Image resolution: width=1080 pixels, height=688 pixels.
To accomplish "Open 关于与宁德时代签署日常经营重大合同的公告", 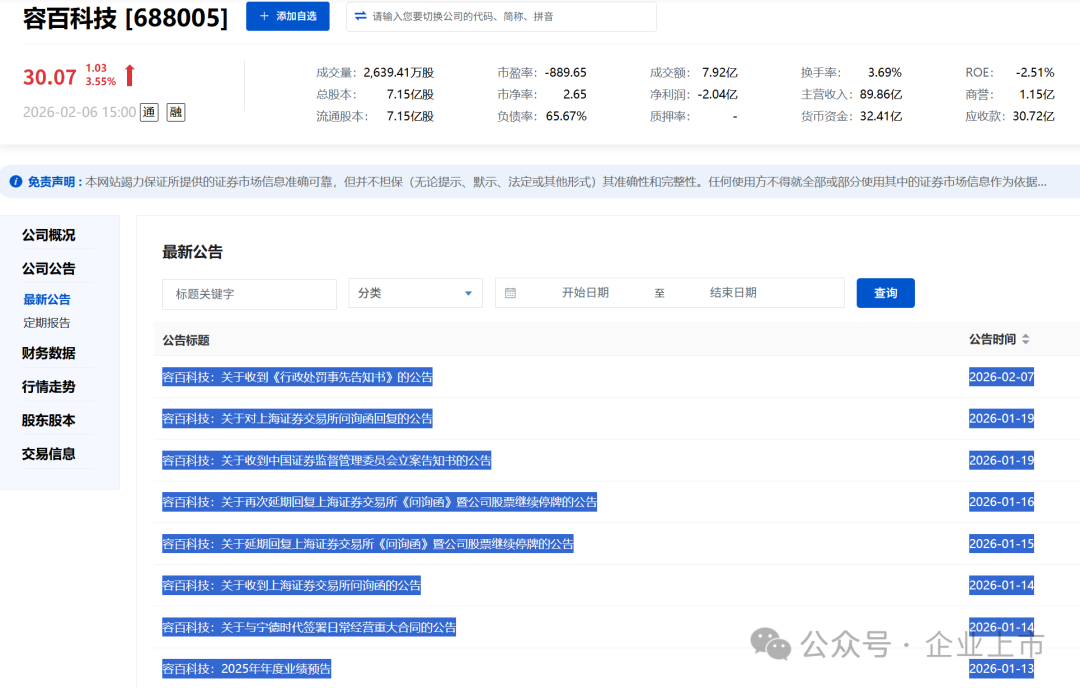I will tap(309, 627).
